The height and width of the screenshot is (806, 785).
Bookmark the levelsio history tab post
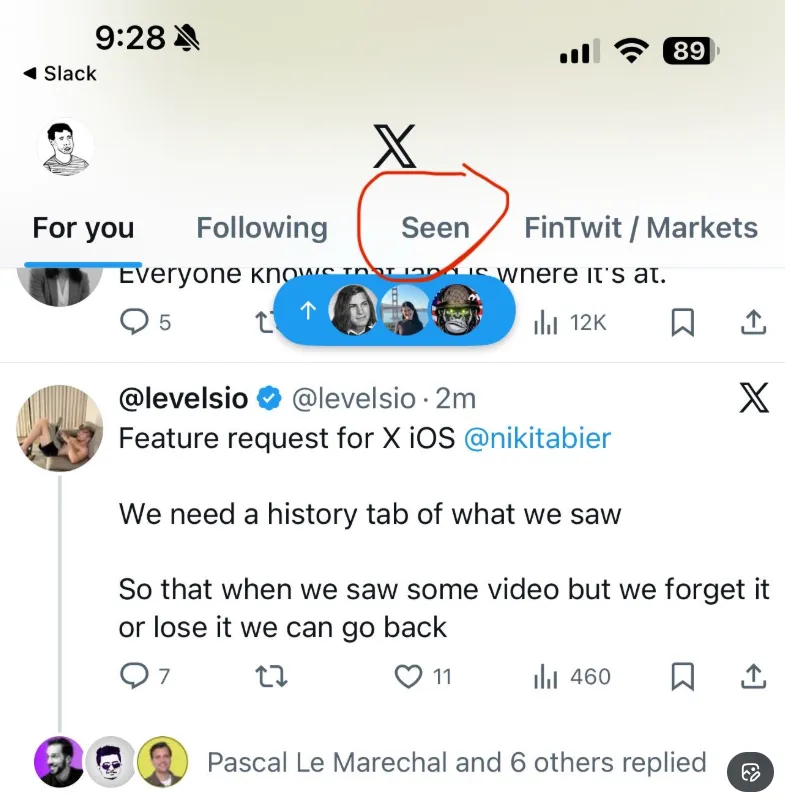[x=682, y=677]
